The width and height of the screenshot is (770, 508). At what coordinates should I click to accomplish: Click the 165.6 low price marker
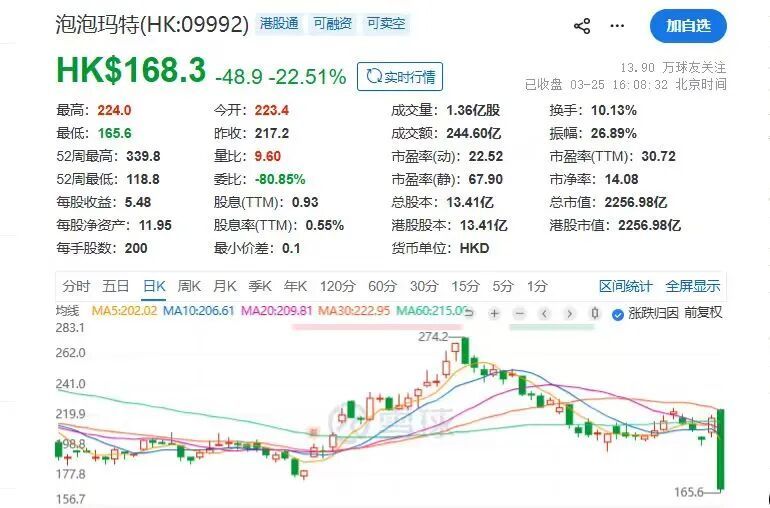pyautogui.click(x=689, y=492)
